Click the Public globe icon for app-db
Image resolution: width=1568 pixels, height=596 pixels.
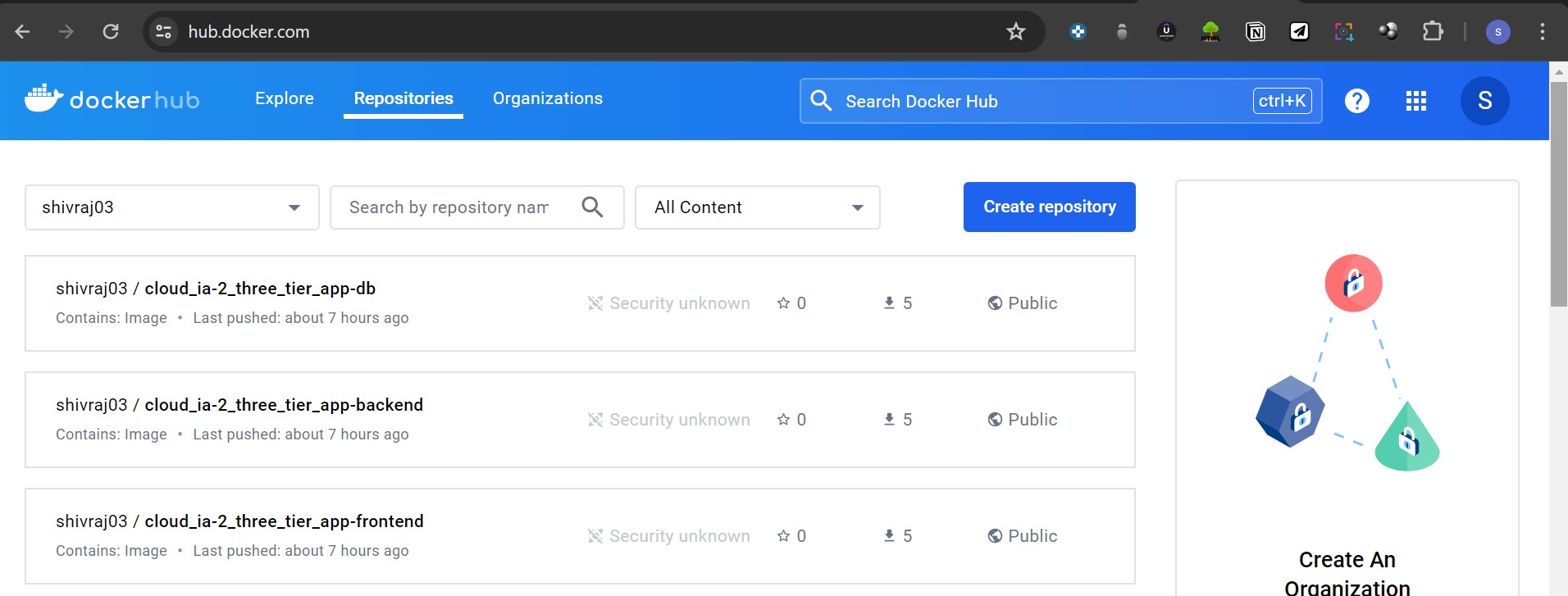tap(995, 303)
